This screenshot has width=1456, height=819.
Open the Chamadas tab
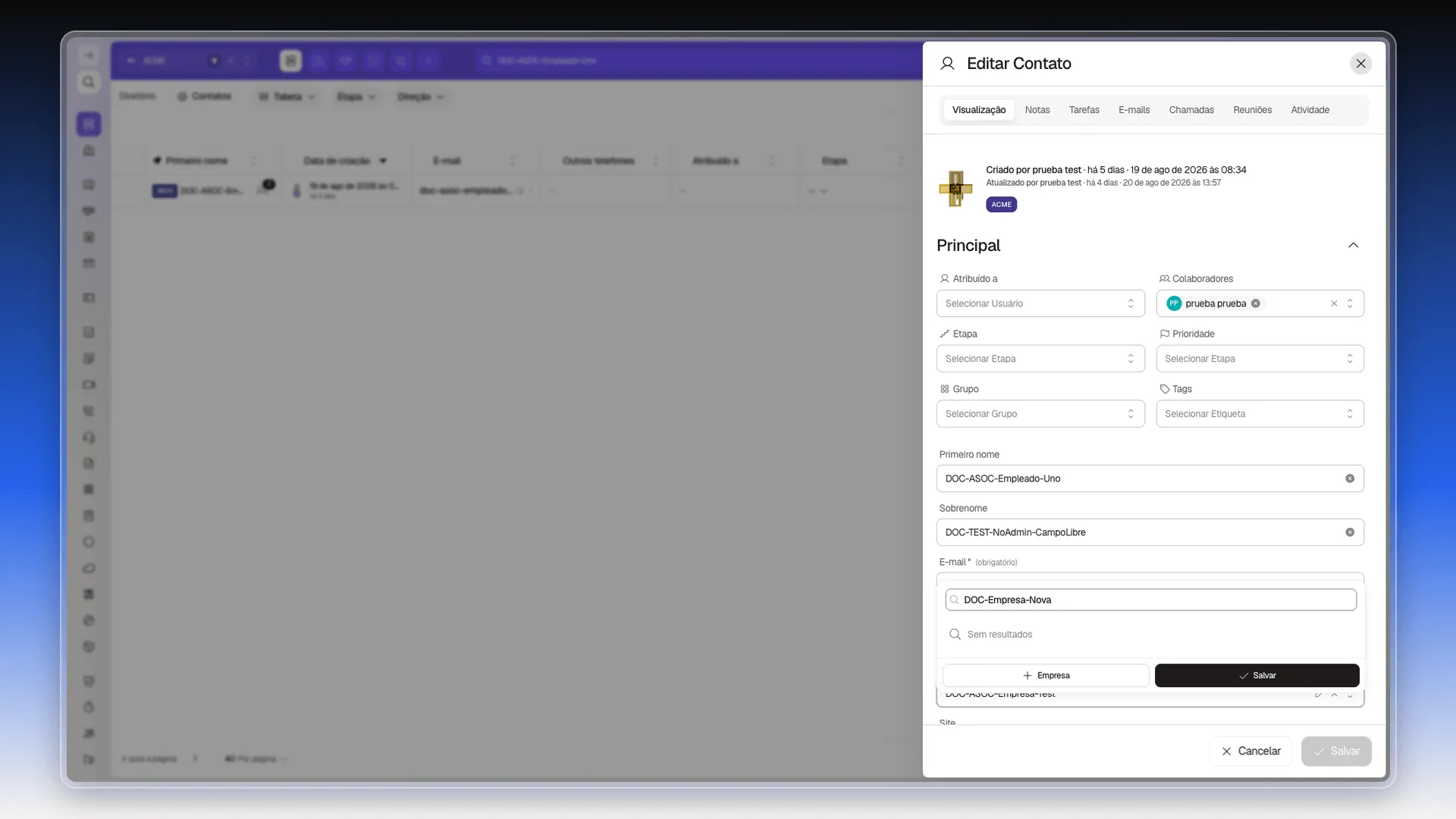pyautogui.click(x=1191, y=110)
